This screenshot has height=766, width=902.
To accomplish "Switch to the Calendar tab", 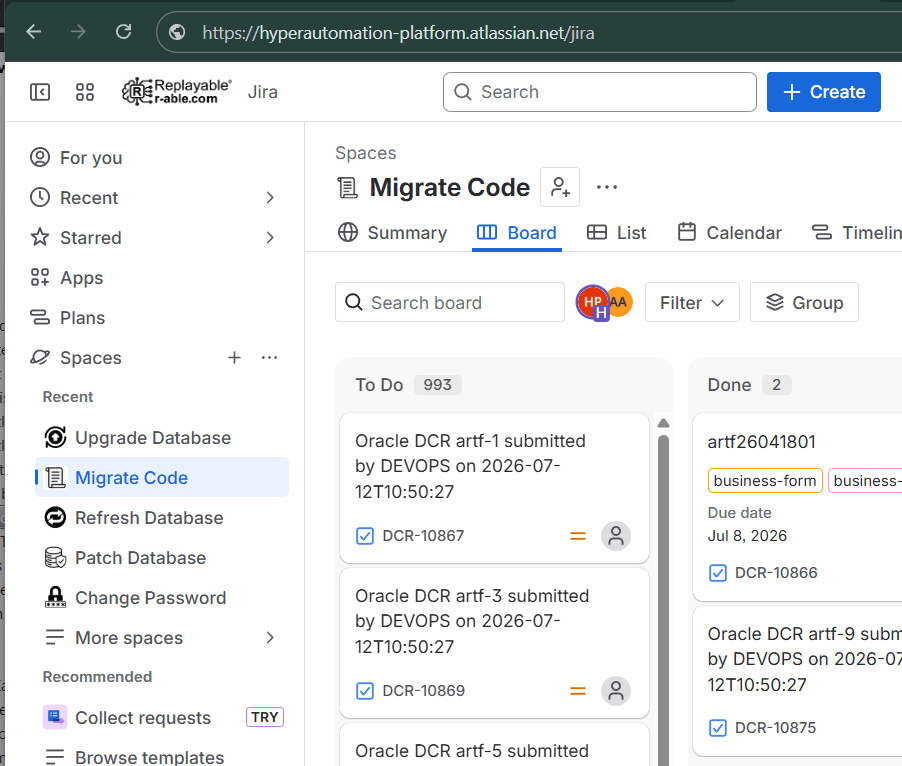I will pos(729,232).
